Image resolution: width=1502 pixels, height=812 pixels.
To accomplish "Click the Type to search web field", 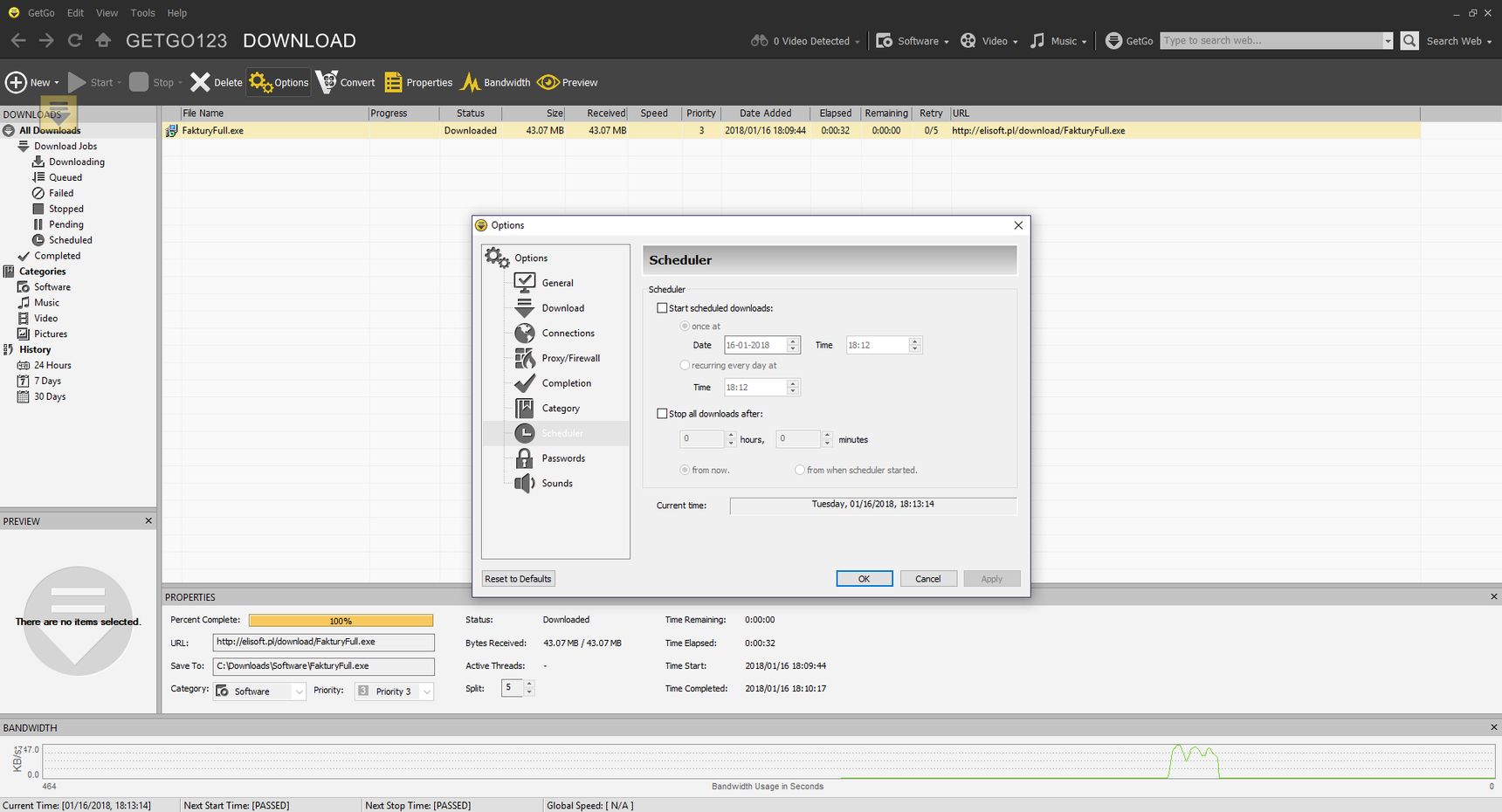I will (1271, 41).
